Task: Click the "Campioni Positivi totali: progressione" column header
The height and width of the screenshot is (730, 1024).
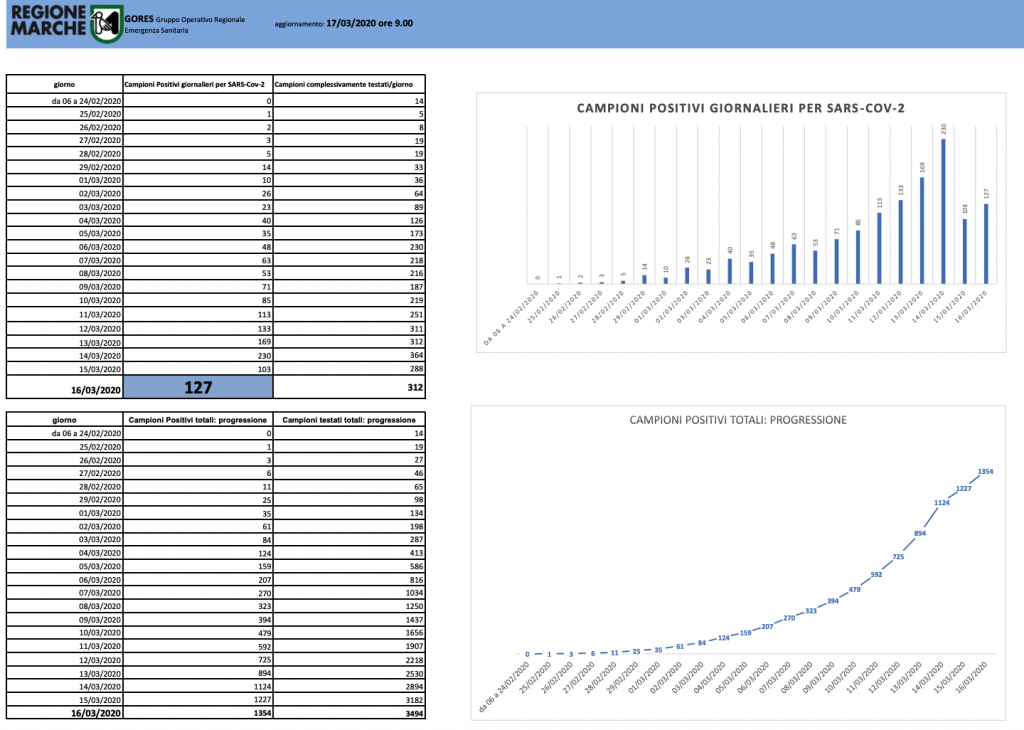Action: [198, 420]
